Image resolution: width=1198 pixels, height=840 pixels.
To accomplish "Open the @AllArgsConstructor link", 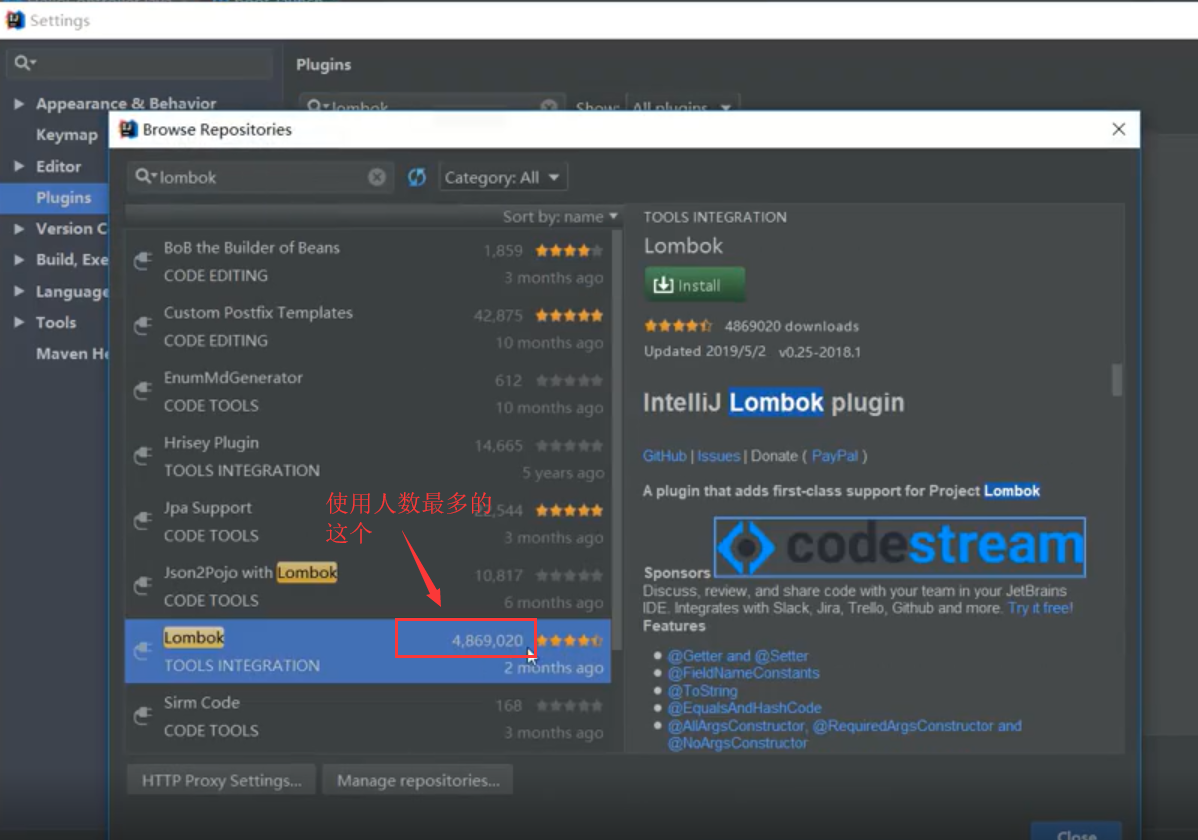I will (x=736, y=726).
